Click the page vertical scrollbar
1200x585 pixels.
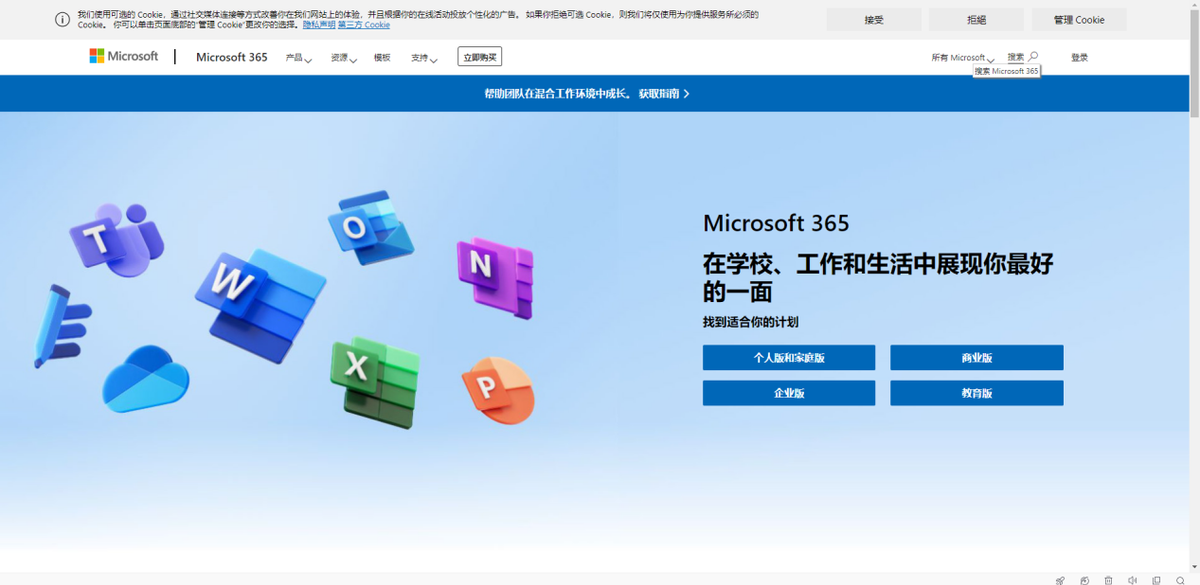pyautogui.click(x=1194, y=62)
